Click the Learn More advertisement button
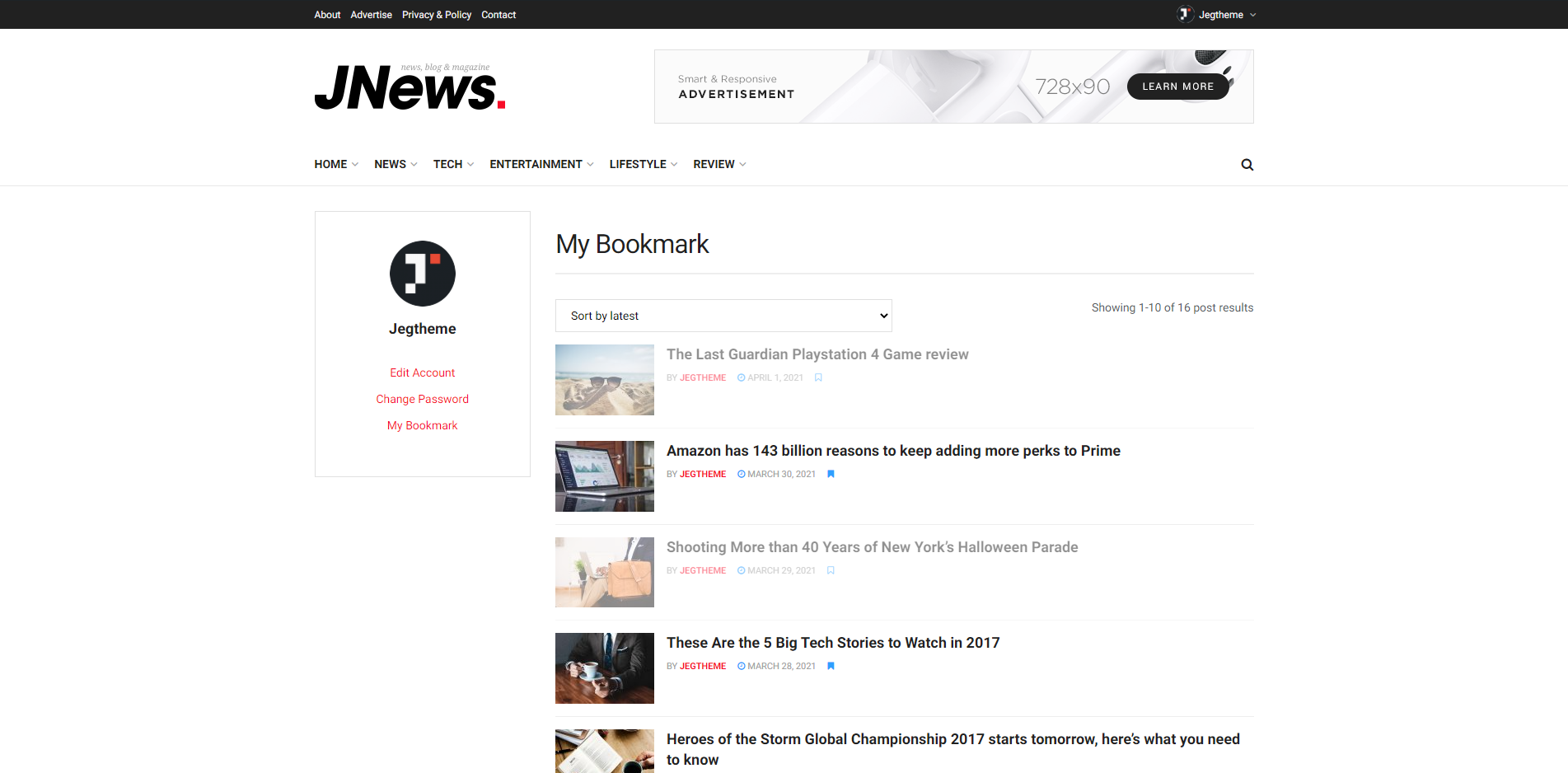1568x773 pixels. click(x=1177, y=87)
